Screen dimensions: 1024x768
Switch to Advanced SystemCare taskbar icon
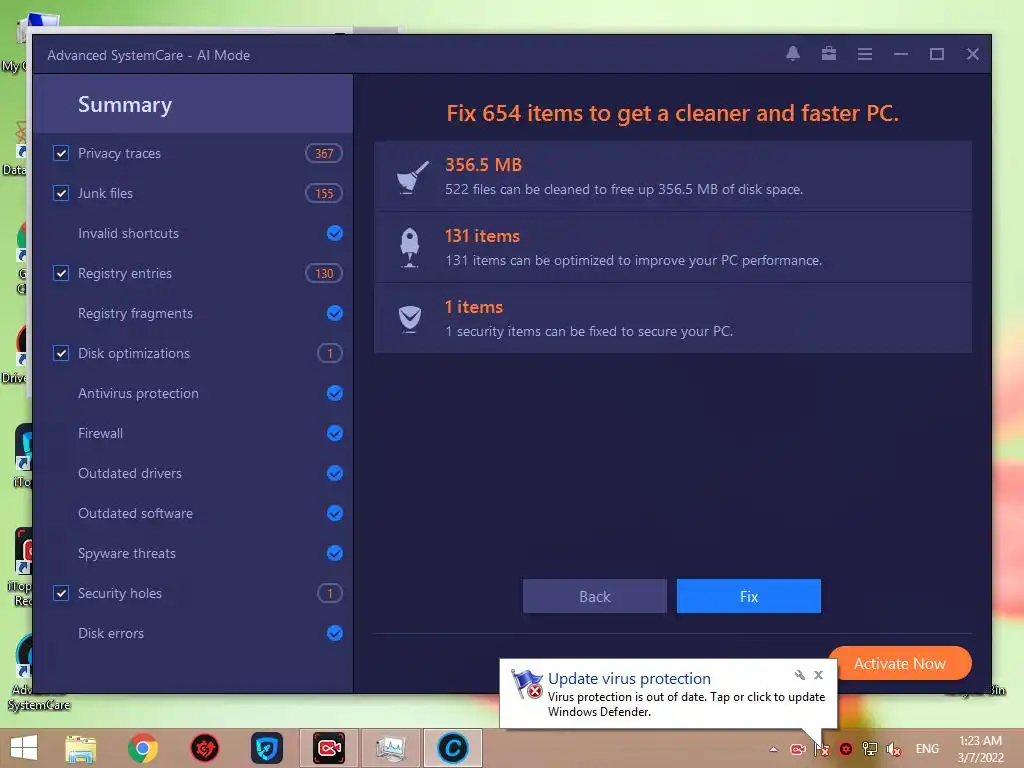[x=453, y=748]
